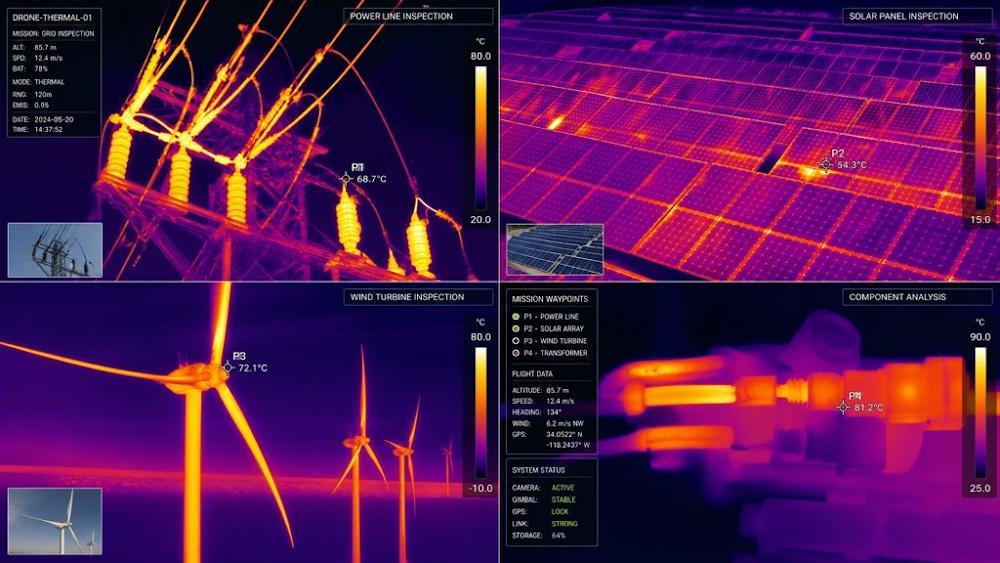Click the BAT 78% battery reading
Viewport: 1000px width, 563px height.
[30, 68]
